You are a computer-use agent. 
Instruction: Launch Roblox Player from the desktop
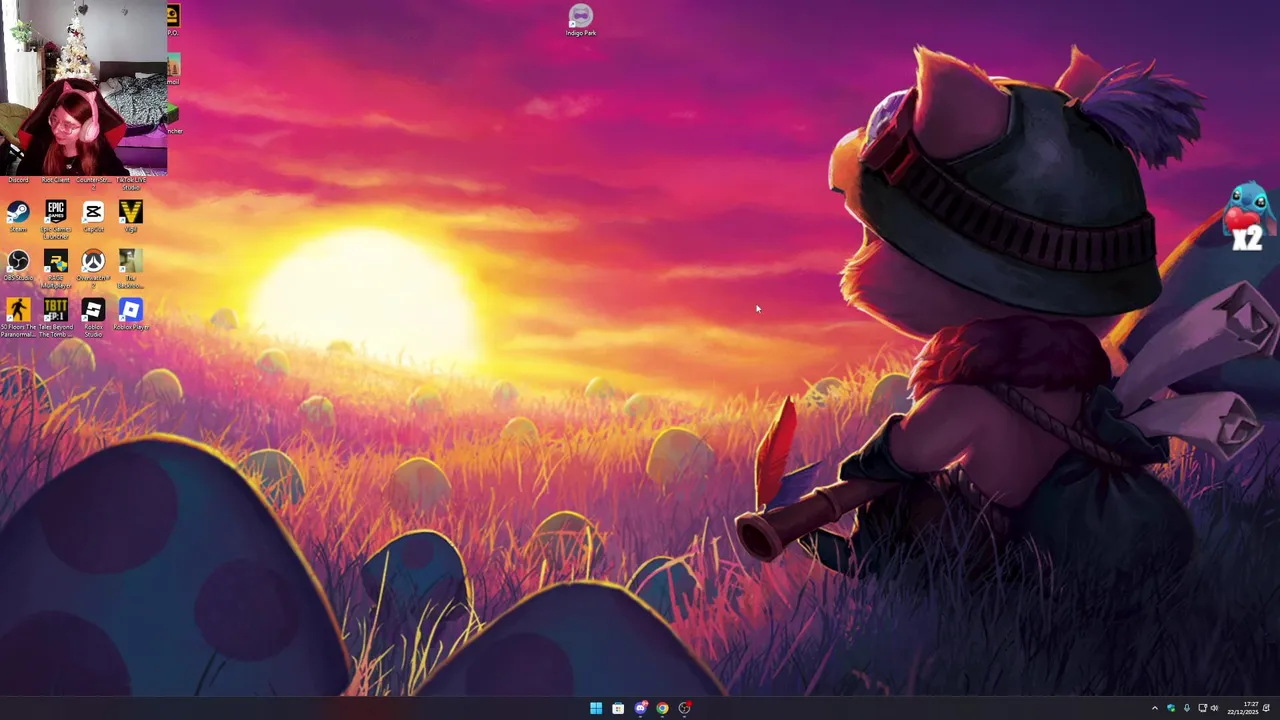point(131,314)
